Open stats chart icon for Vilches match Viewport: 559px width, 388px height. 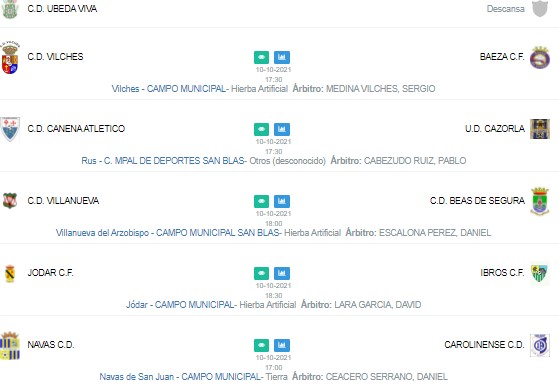click(282, 57)
